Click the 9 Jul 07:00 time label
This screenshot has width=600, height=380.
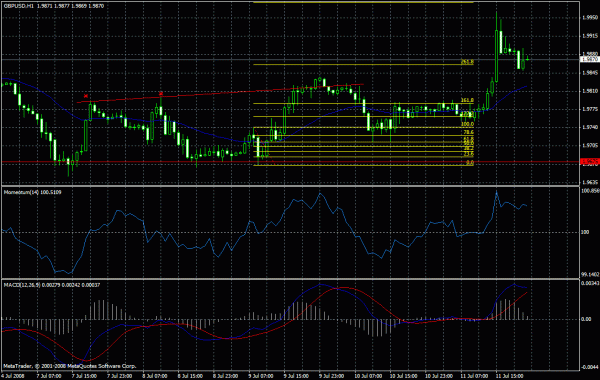tap(261, 376)
